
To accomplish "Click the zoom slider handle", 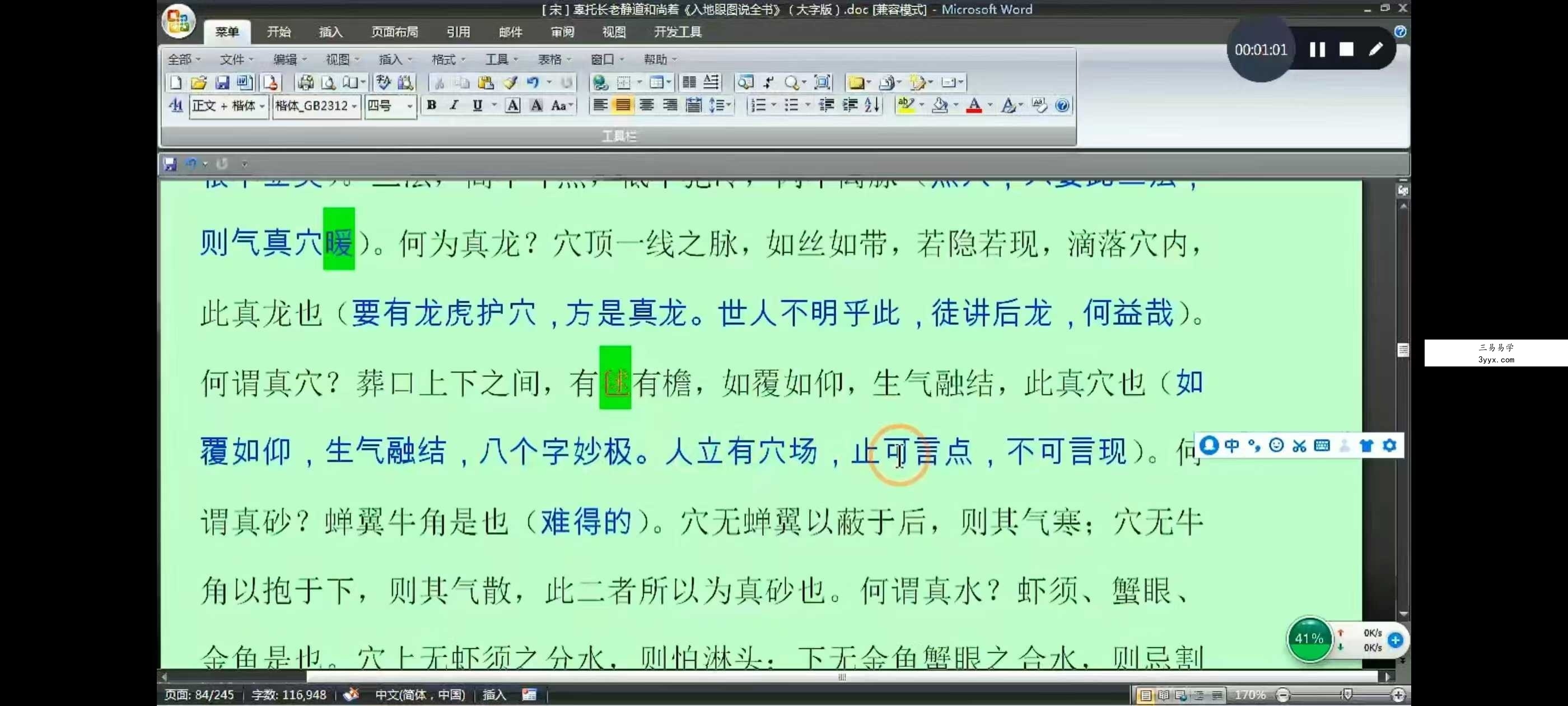I will tap(1347, 695).
